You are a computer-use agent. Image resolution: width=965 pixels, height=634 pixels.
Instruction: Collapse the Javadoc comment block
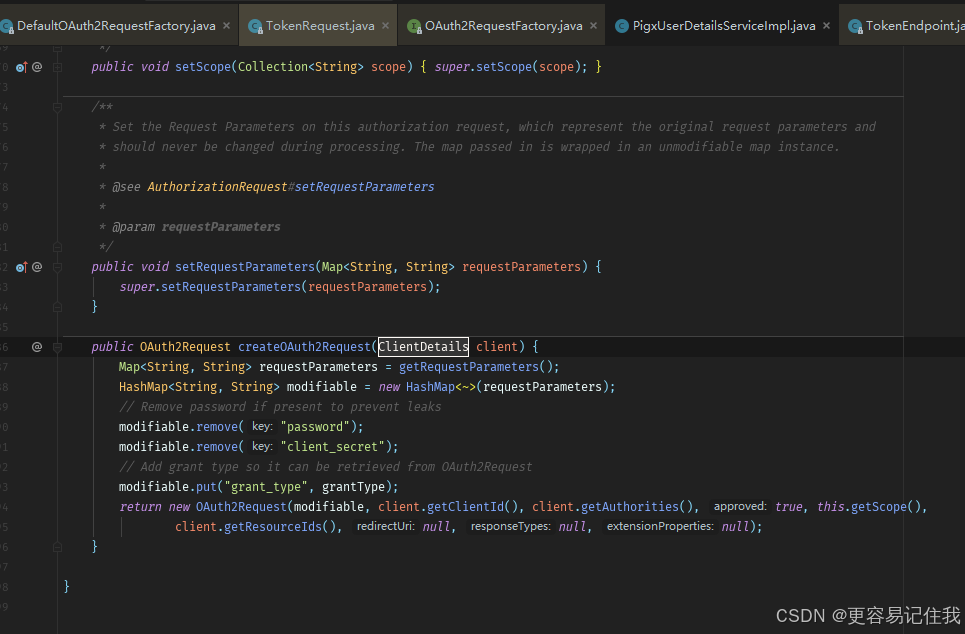tap(57, 107)
